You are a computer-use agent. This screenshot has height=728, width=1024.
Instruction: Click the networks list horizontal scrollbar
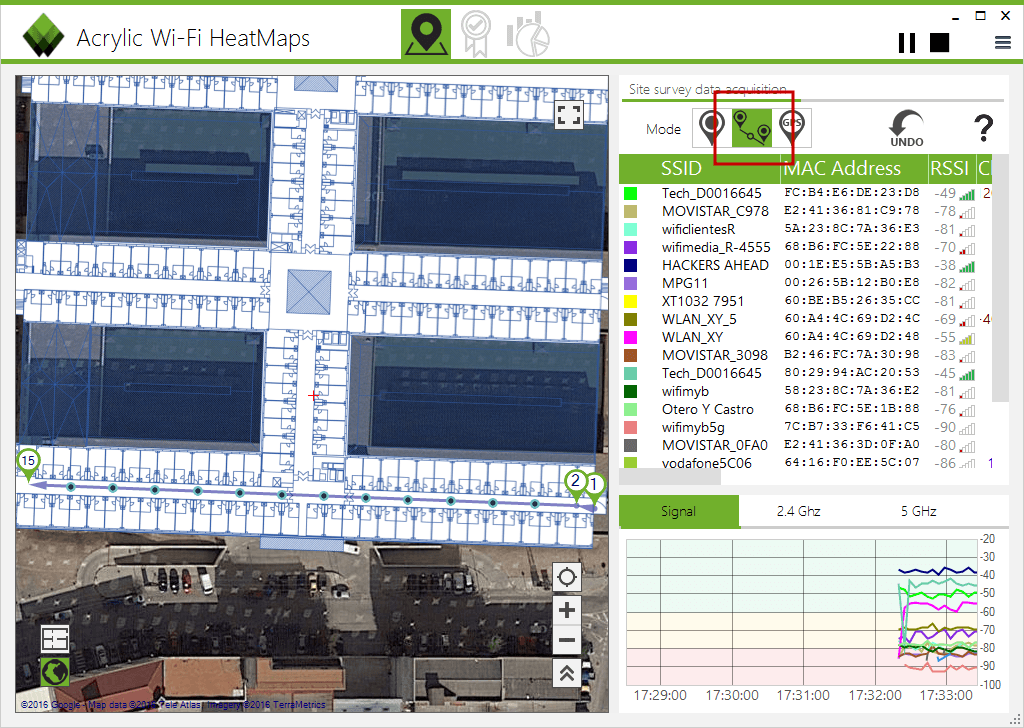point(670,477)
